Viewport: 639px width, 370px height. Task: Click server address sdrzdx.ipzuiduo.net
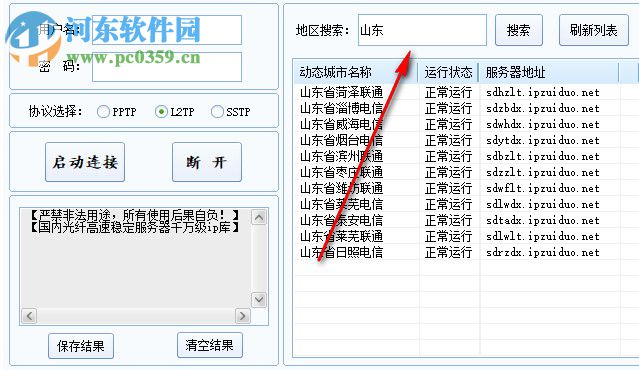pyautogui.click(x=543, y=253)
